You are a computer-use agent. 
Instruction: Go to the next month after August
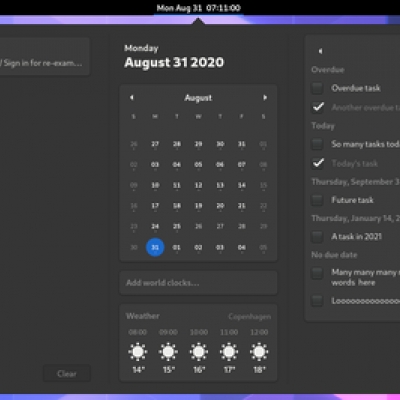(x=265, y=98)
